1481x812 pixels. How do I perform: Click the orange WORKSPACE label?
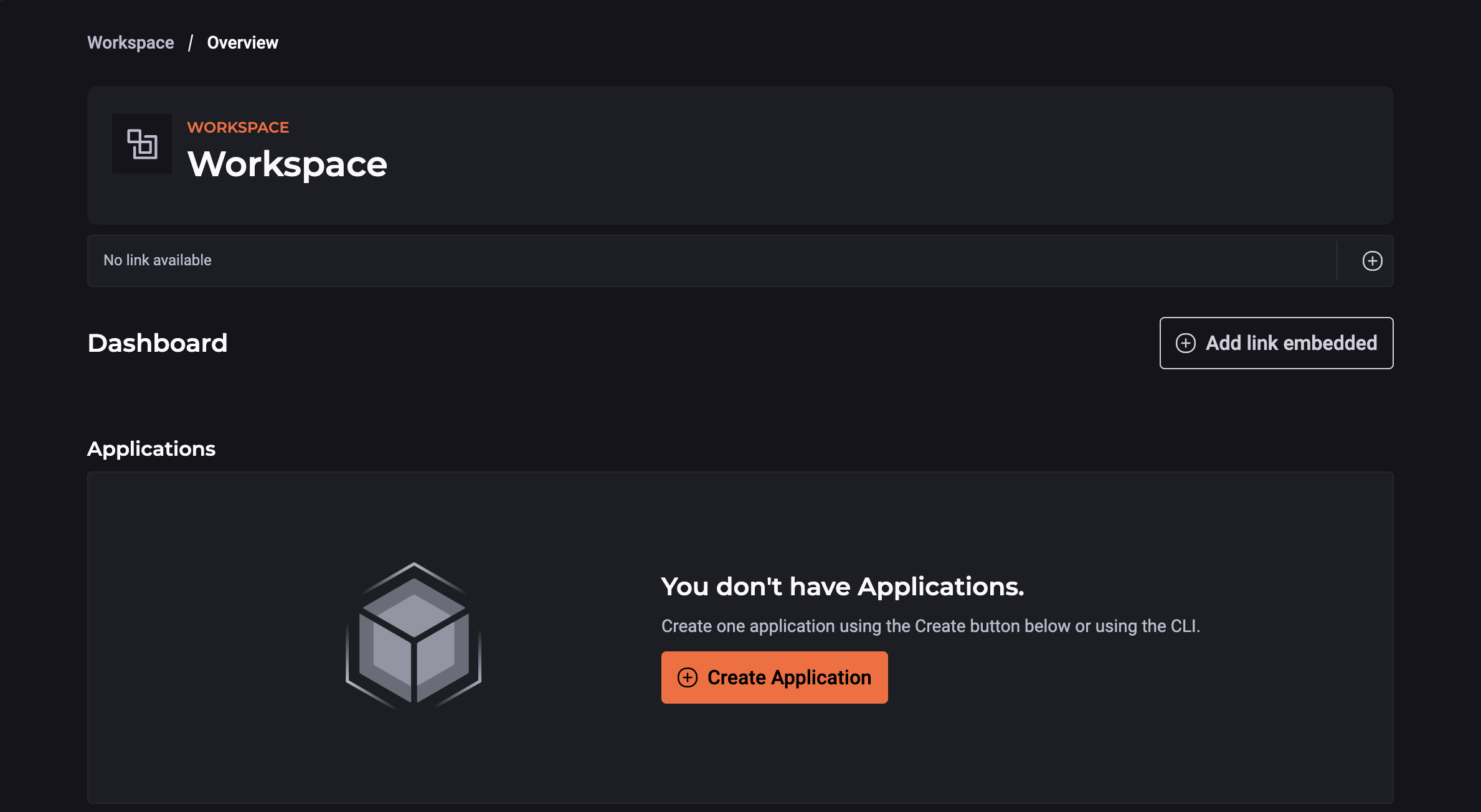point(238,127)
